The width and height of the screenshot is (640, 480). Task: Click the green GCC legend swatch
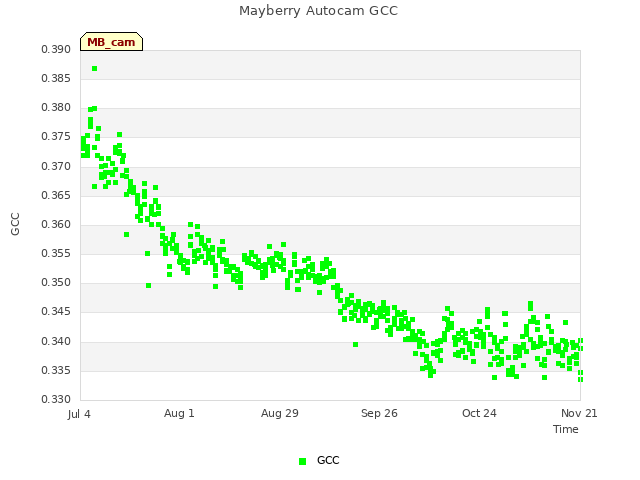coord(302,461)
